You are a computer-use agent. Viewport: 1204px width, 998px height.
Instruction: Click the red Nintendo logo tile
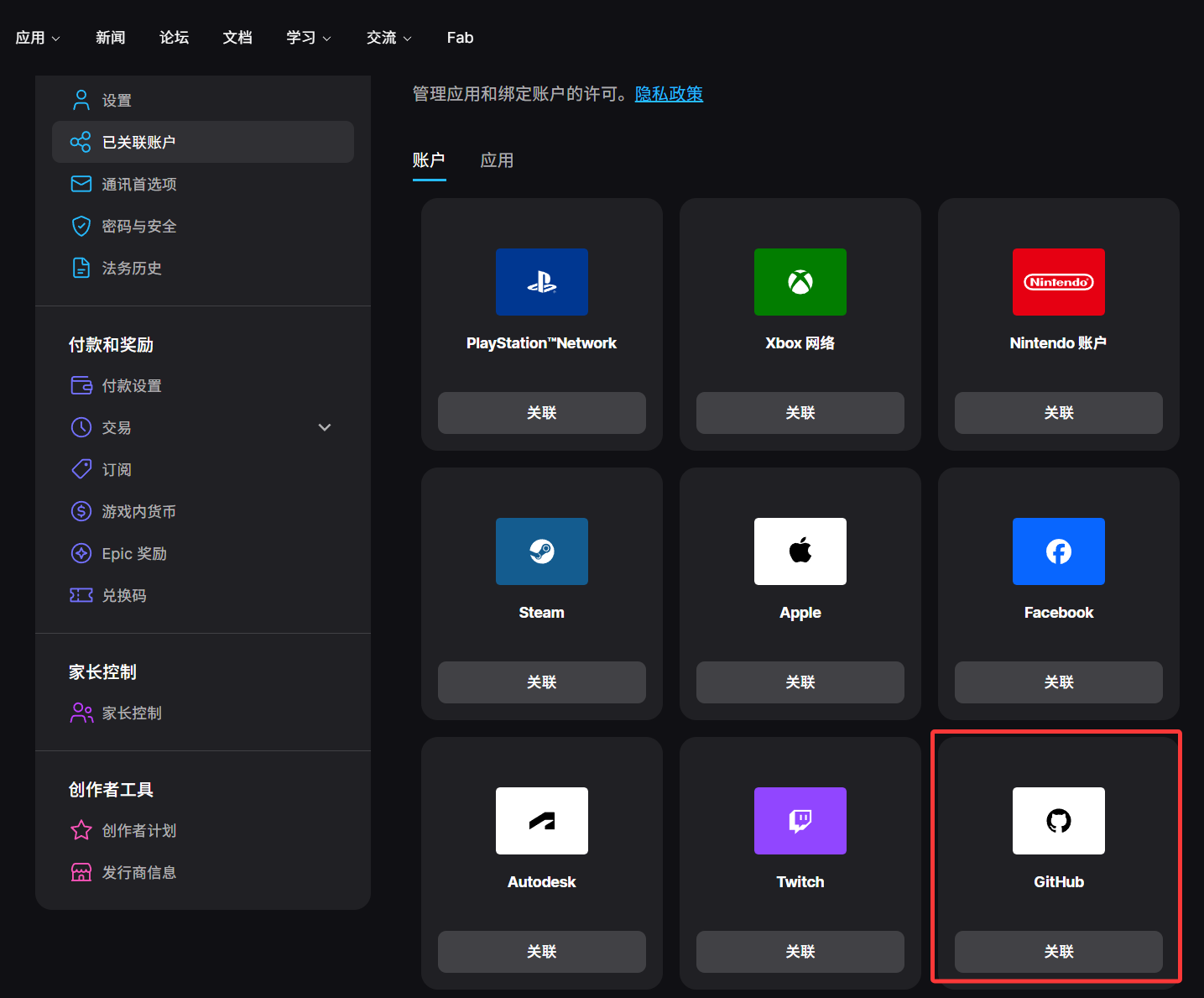point(1059,282)
